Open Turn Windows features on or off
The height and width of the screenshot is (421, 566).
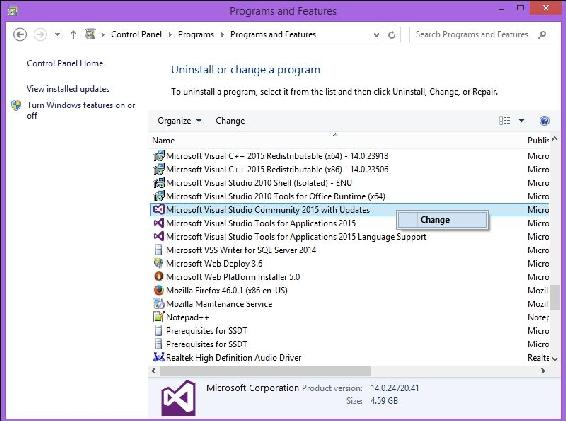81,110
